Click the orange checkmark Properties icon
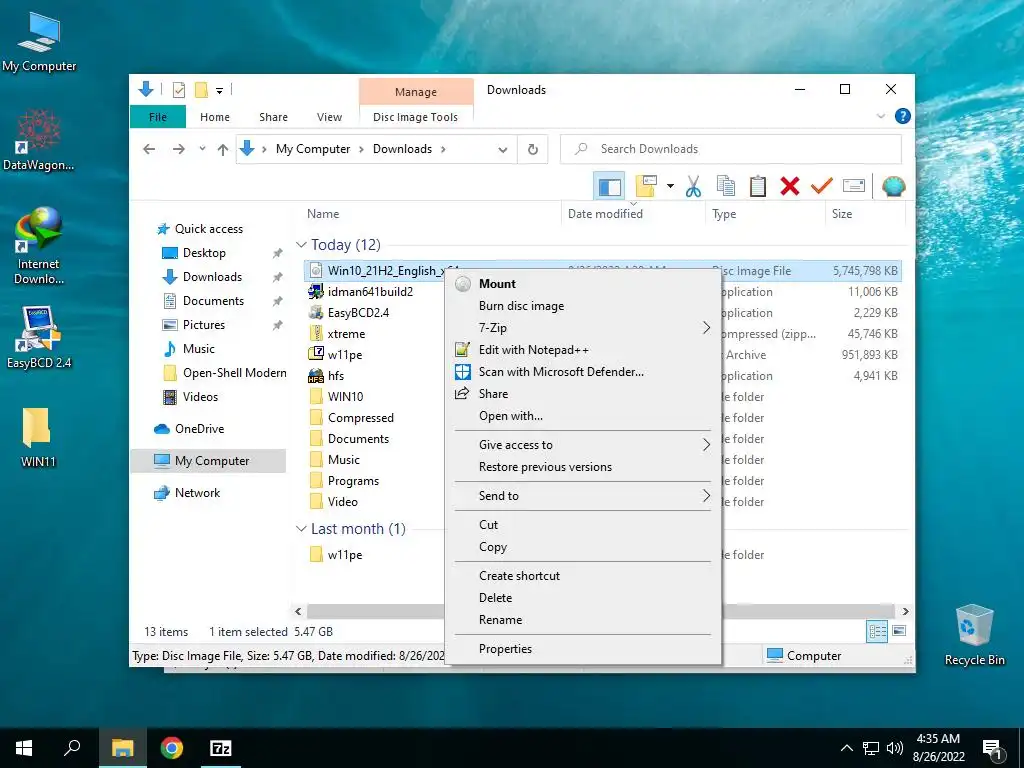The width and height of the screenshot is (1024, 768). [821, 186]
